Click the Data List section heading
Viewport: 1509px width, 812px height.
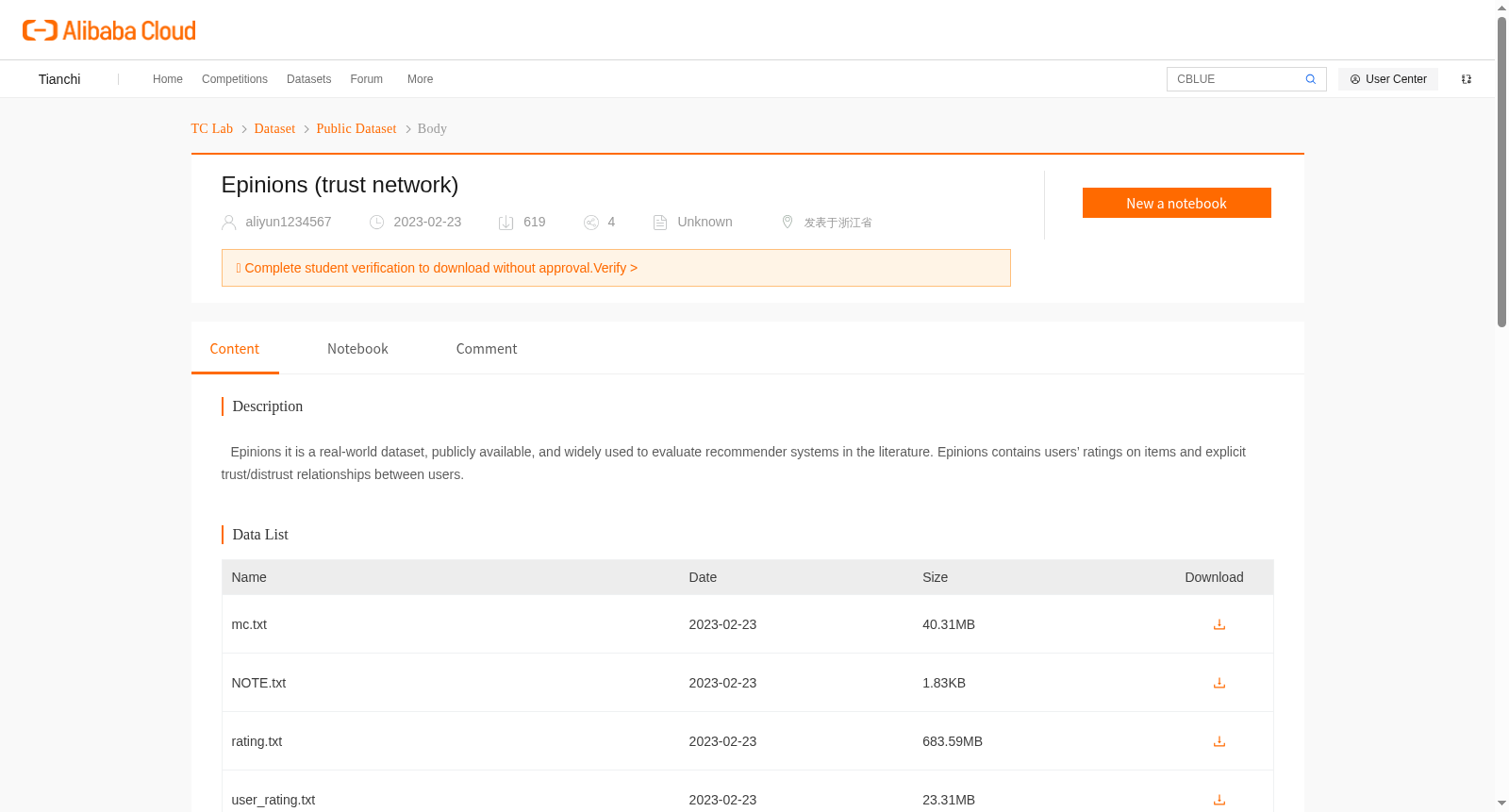(x=260, y=535)
